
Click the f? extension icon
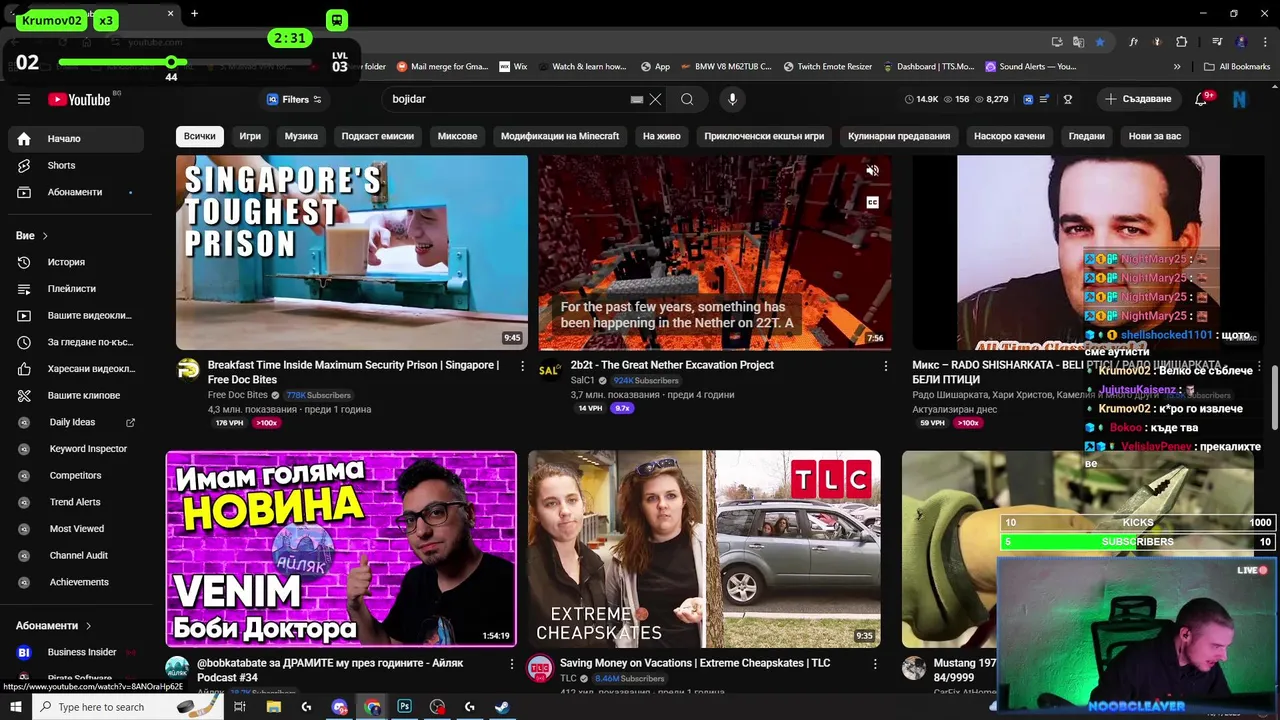(x=1133, y=42)
